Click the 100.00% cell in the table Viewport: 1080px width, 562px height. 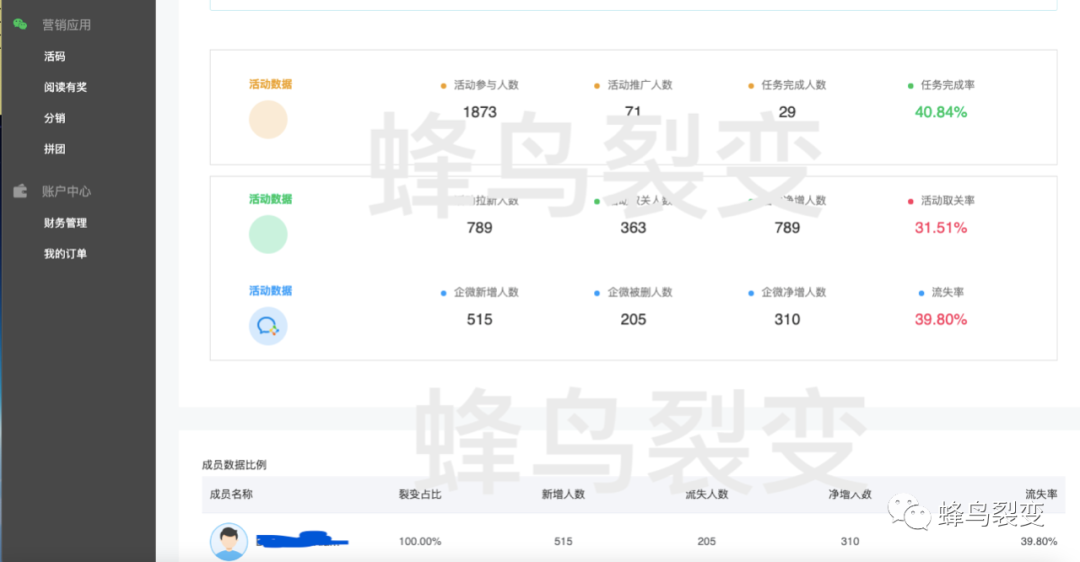(x=419, y=541)
